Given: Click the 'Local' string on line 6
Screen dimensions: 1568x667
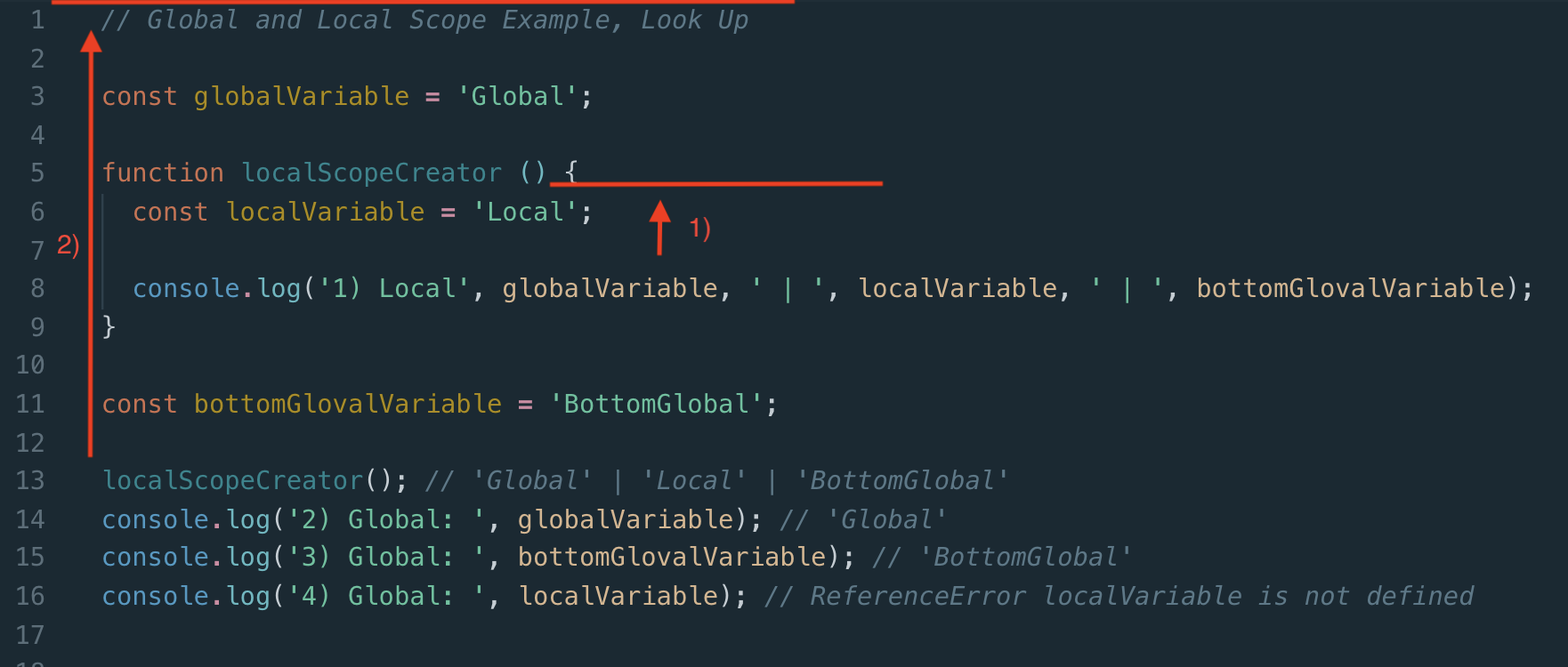Looking at the screenshot, I should pyautogui.click(x=525, y=212).
